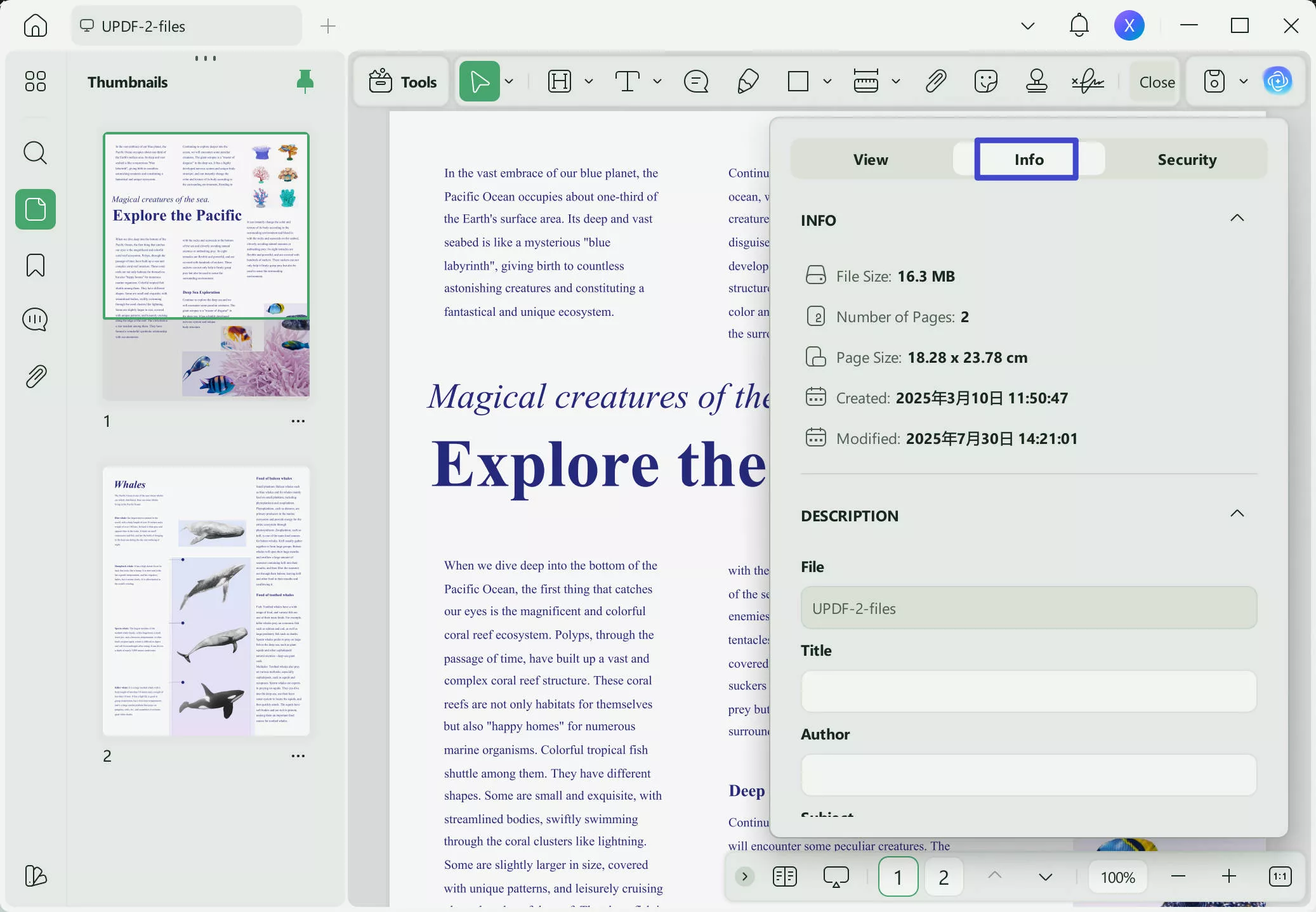Start slideshow presentation mode icon
Image resolution: width=1316 pixels, height=912 pixels.
click(836, 876)
